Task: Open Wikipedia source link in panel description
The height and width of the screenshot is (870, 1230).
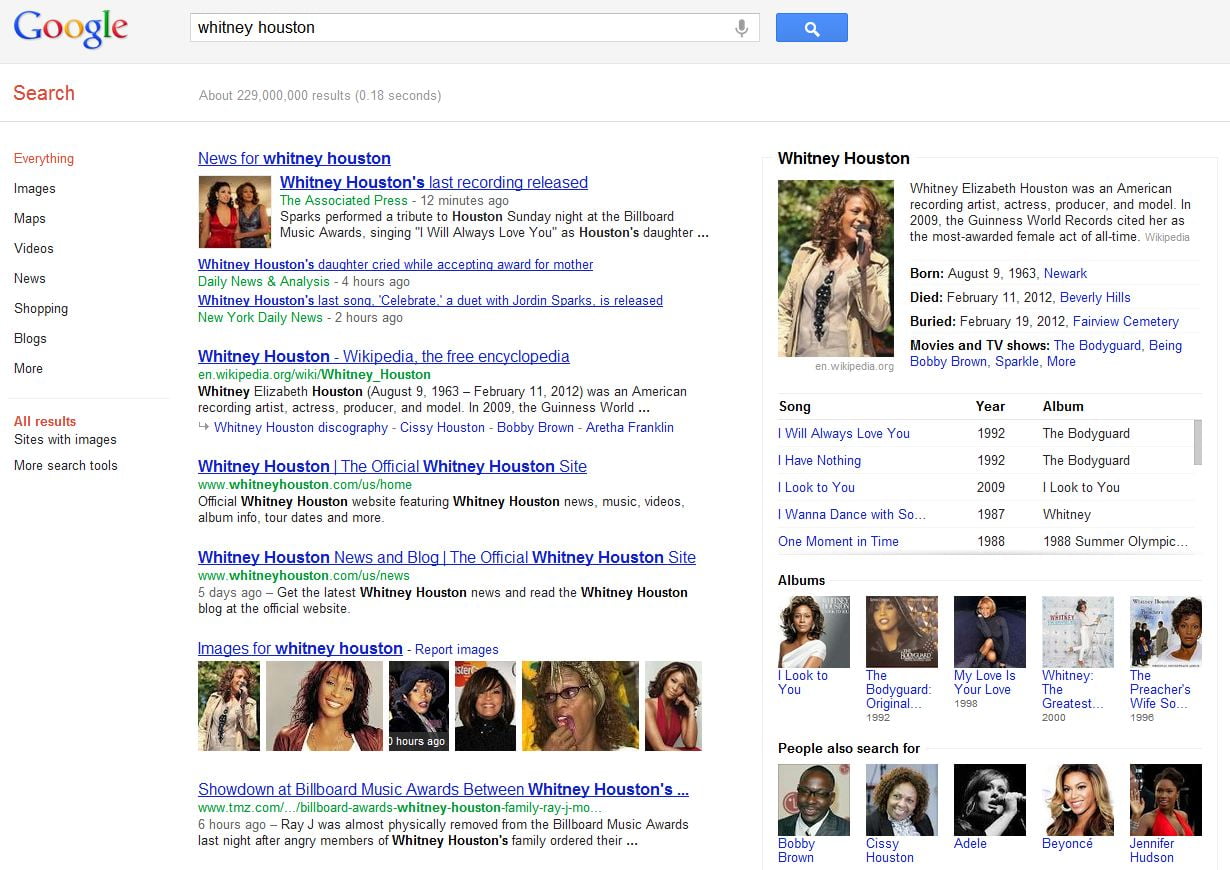Action: [1167, 238]
